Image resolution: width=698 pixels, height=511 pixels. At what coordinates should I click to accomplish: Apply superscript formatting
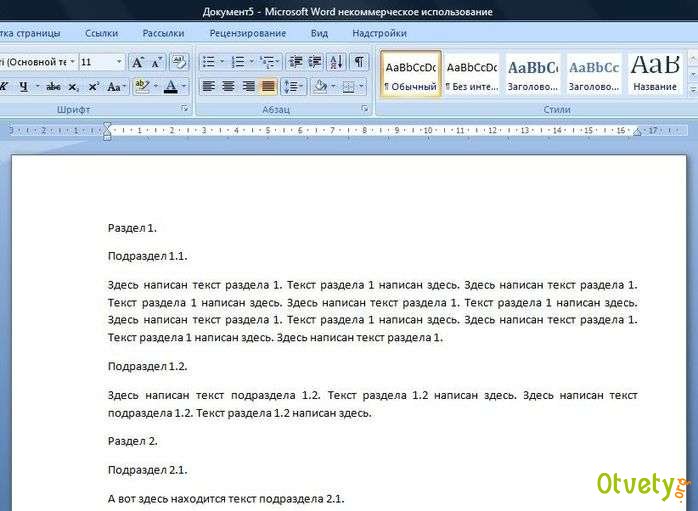click(95, 87)
